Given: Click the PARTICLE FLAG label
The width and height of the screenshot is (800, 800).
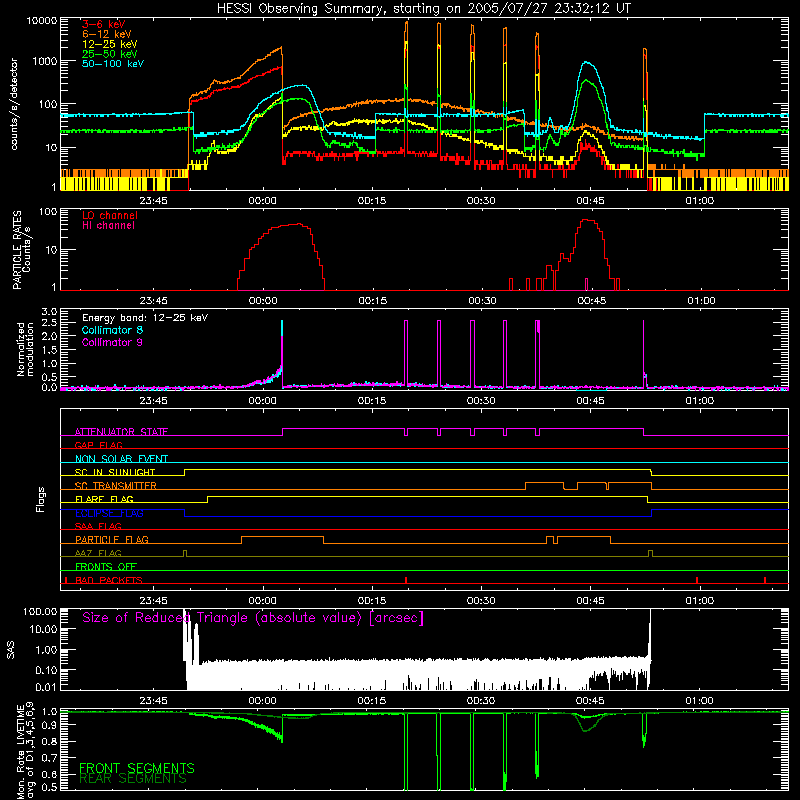Looking at the screenshot, I should click(x=112, y=539).
